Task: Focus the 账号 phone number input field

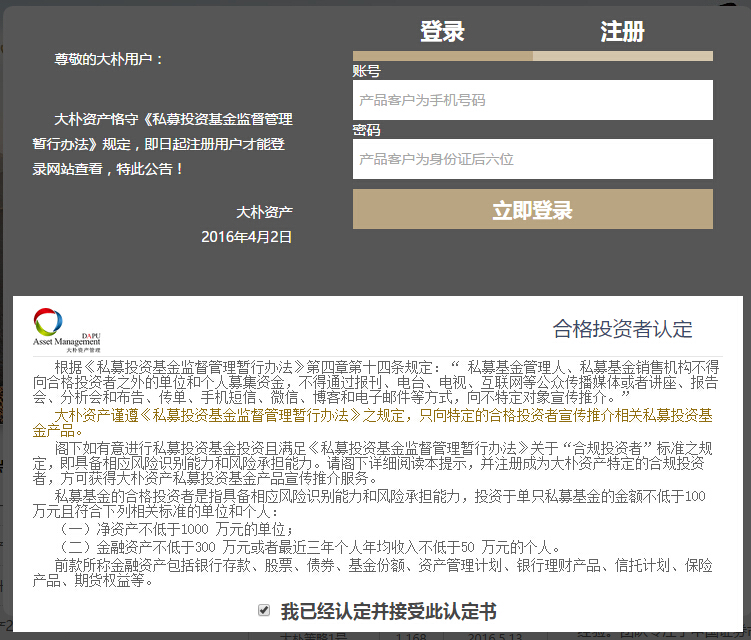Action: coord(533,100)
